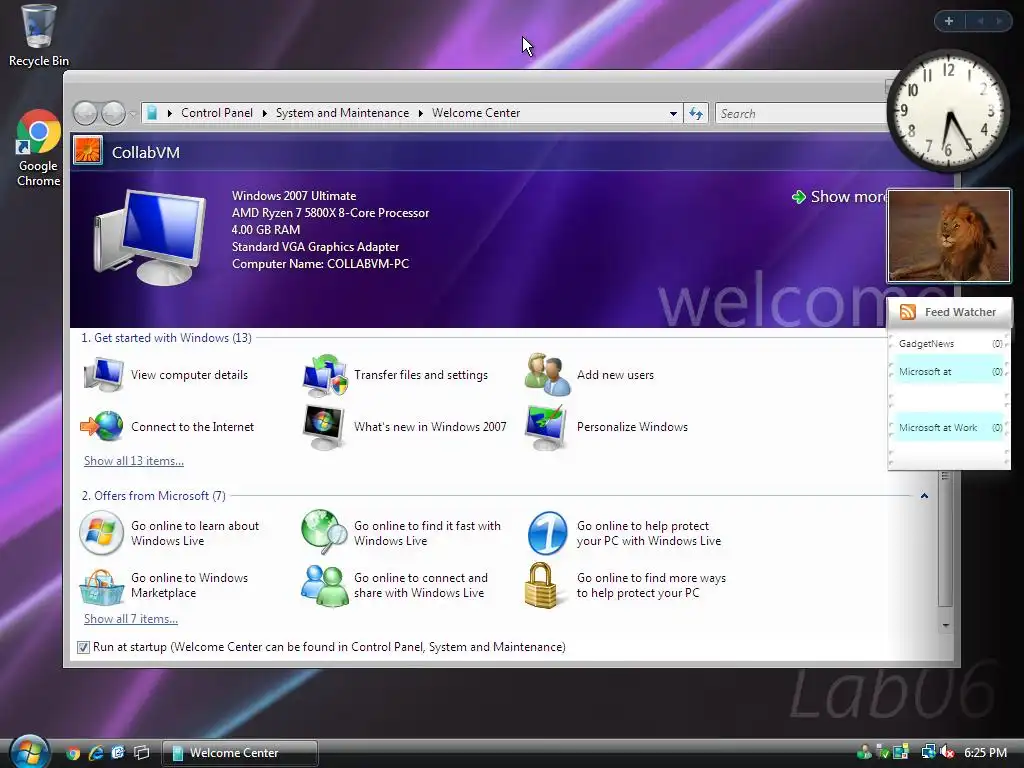This screenshot has height=768, width=1024.
Task: Collapse the Offers from Microsoft section
Action: point(924,496)
